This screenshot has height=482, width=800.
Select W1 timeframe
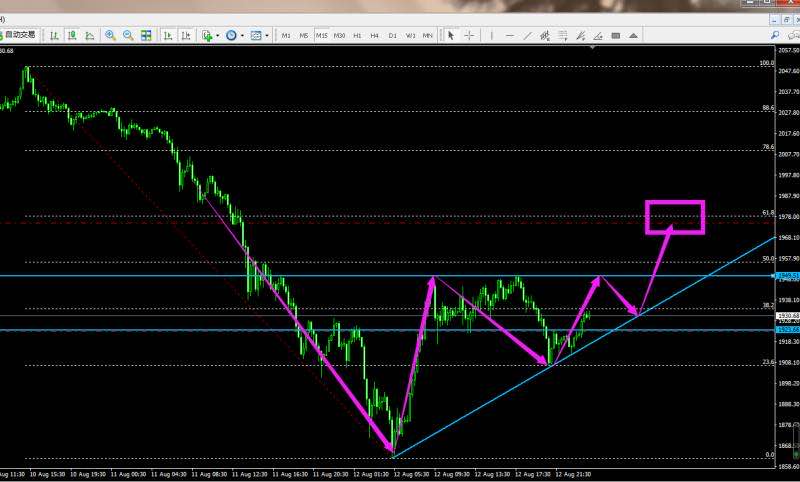[x=410, y=35]
